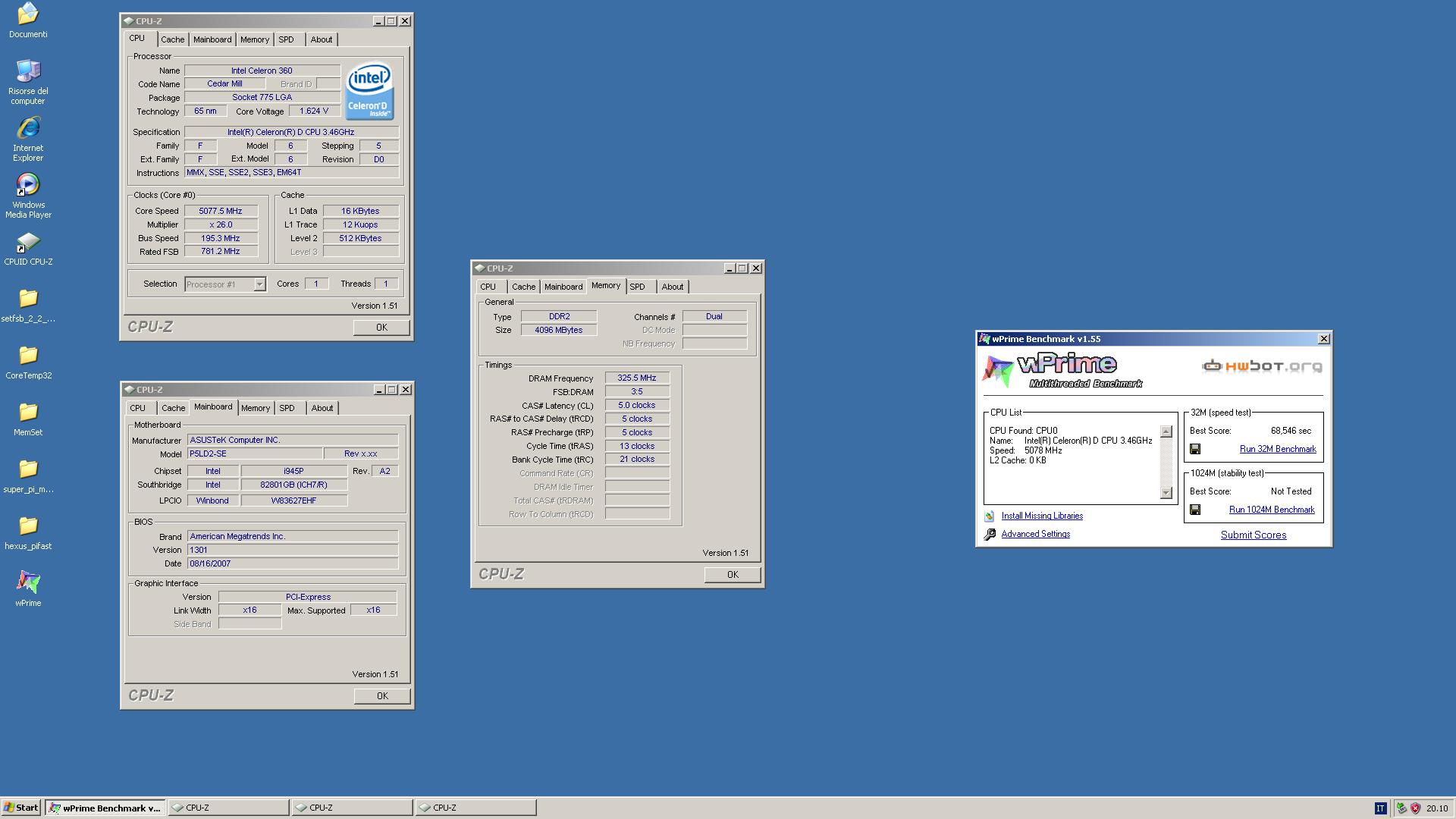
Task: Launch Internet Explorer desktop icon
Action: point(28,139)
